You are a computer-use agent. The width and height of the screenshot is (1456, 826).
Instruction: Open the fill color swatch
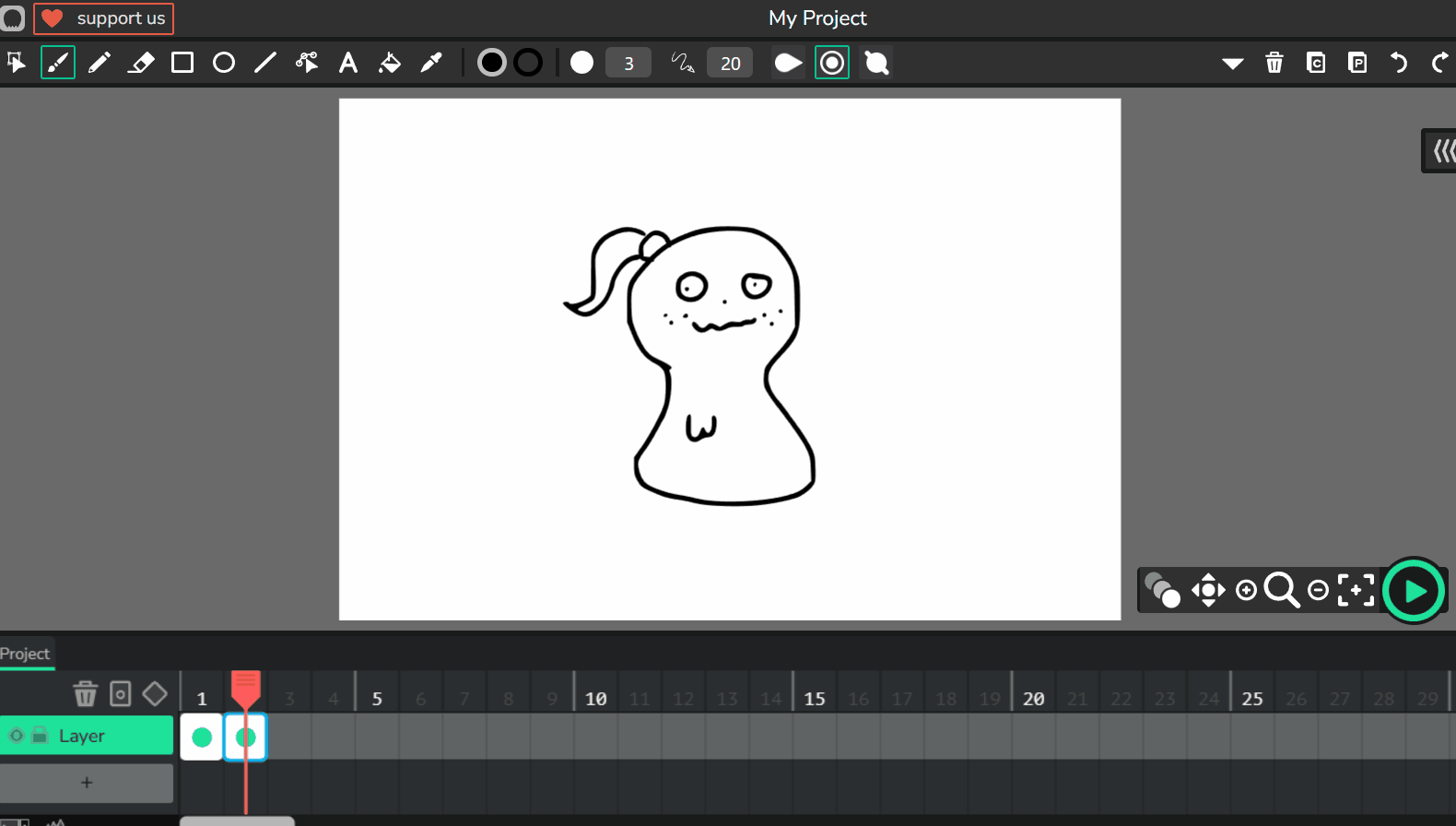[x=491, y=63]
